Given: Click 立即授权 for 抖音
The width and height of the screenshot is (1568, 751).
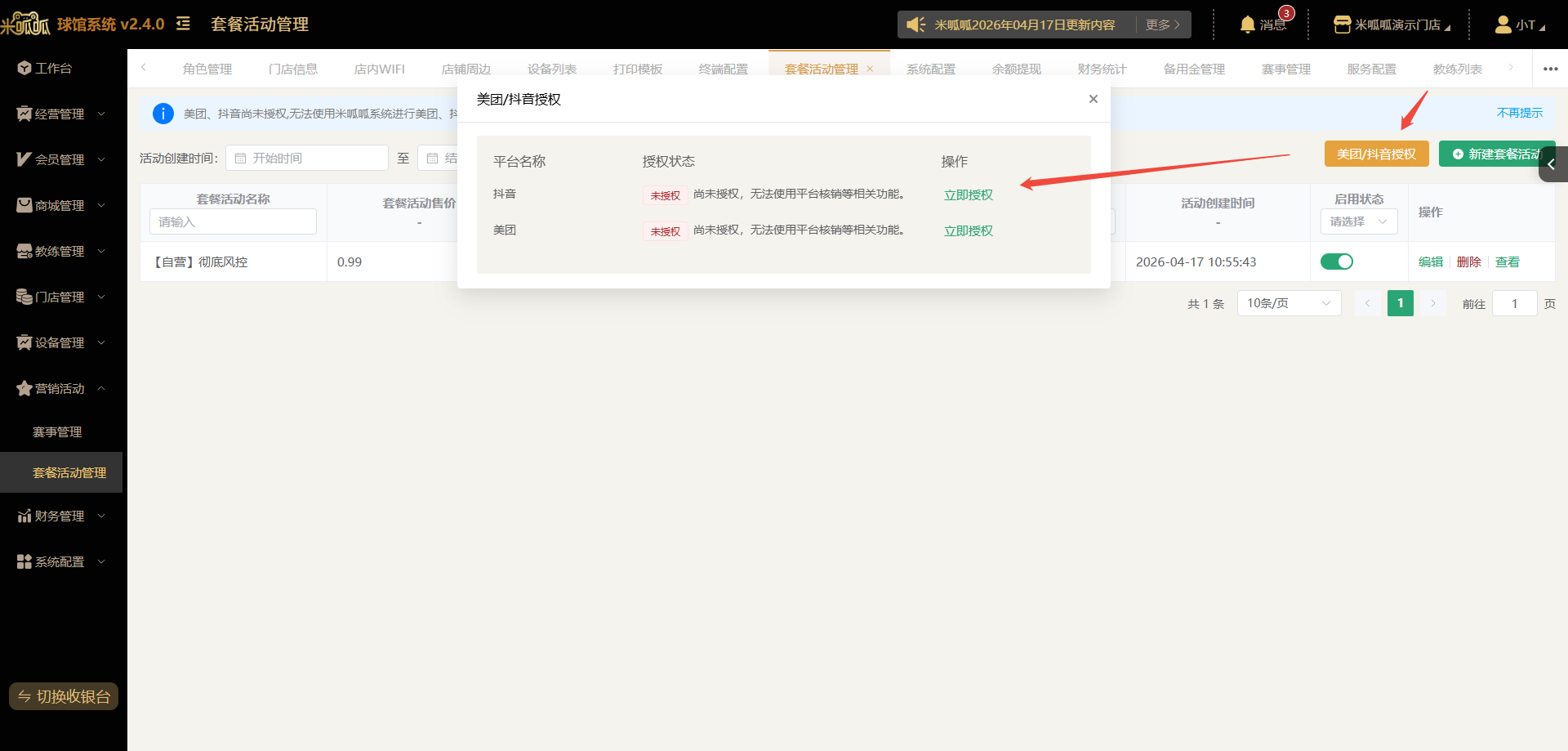Looking at the screenshot, I should point(969,194).
